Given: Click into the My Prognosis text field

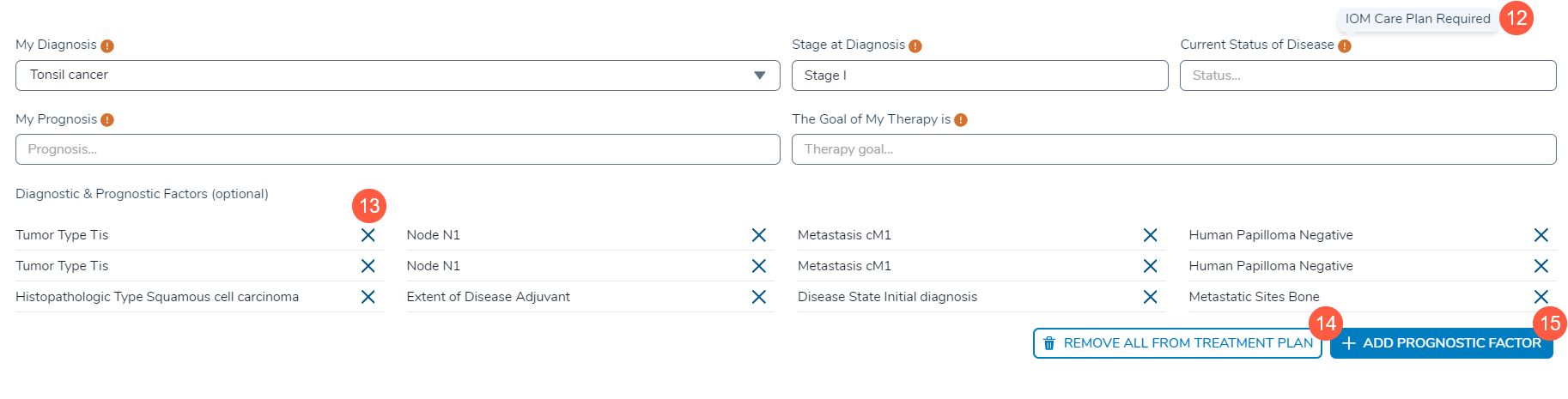Looking at the screenshot, I should [x=397, y=149].
